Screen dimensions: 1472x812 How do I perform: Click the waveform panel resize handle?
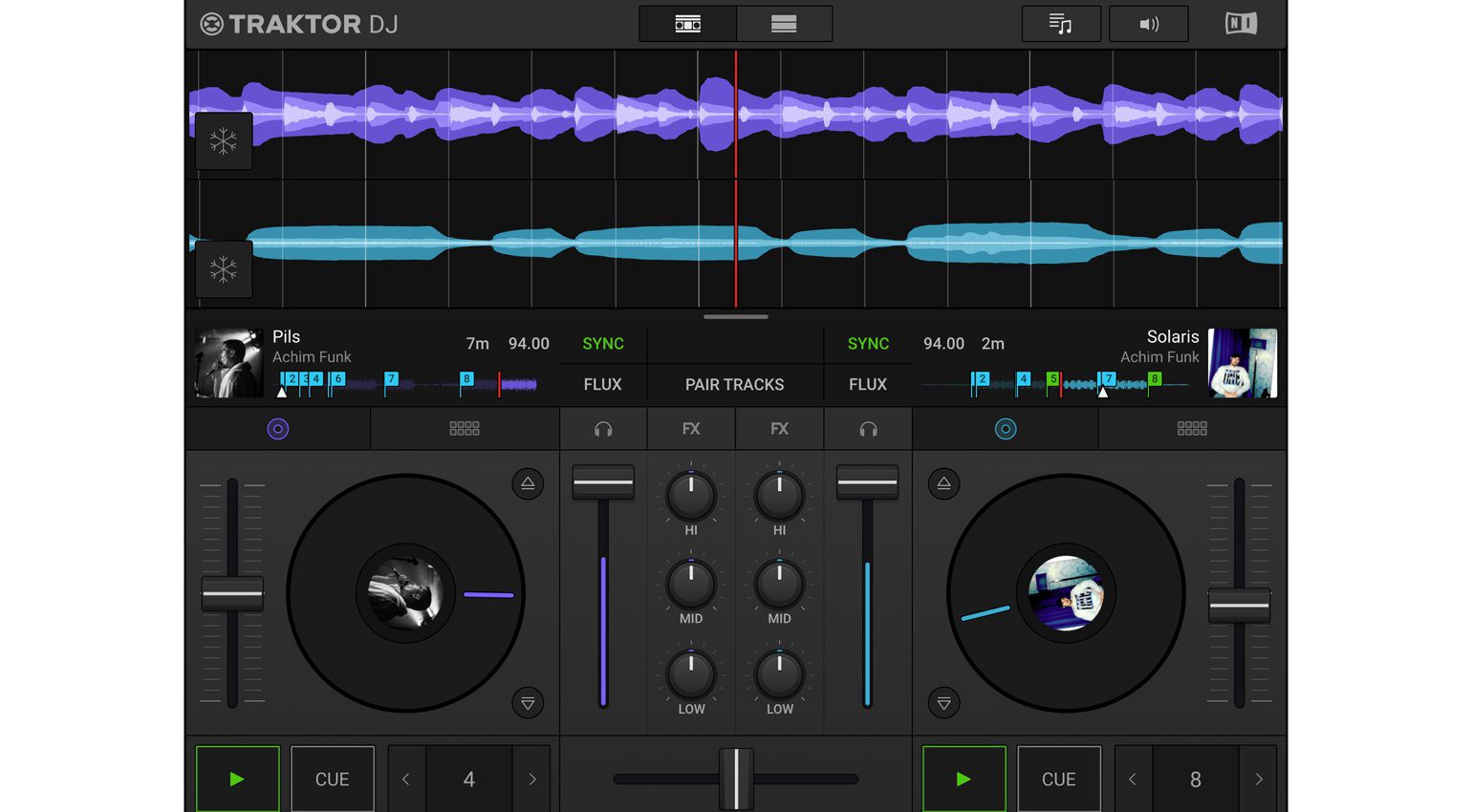(736, 316)
